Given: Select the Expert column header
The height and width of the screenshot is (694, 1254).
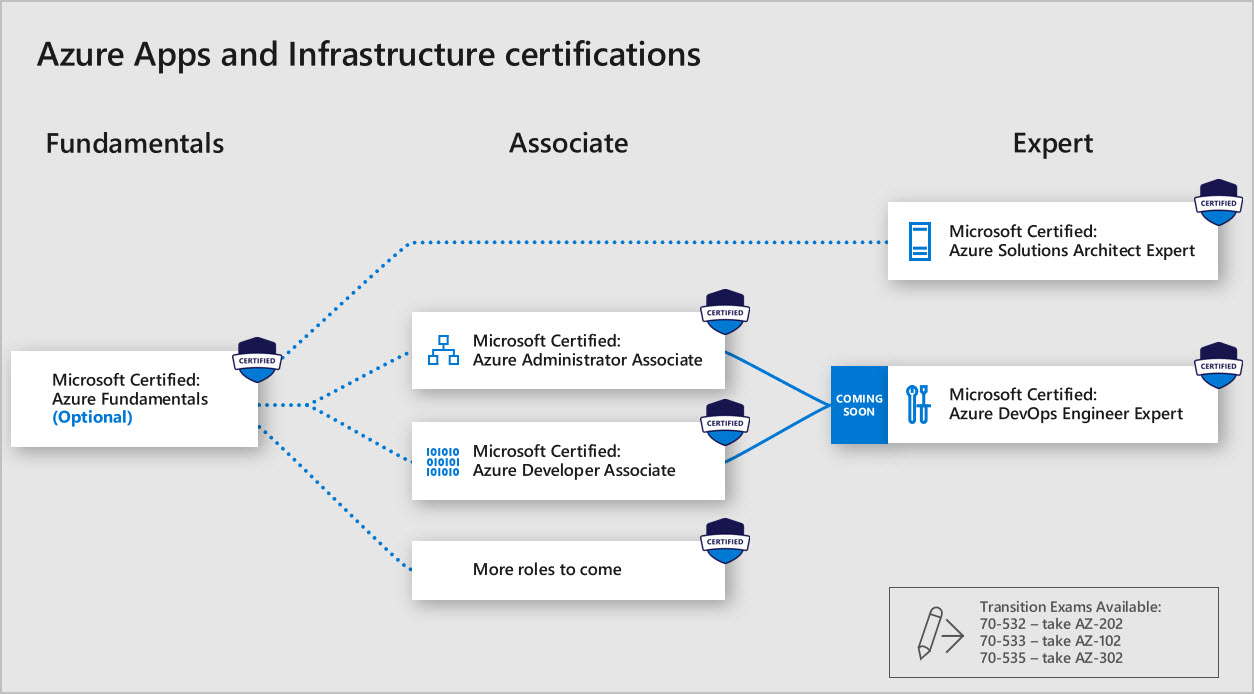Looking at the screenshot, I should (1052, 143).
